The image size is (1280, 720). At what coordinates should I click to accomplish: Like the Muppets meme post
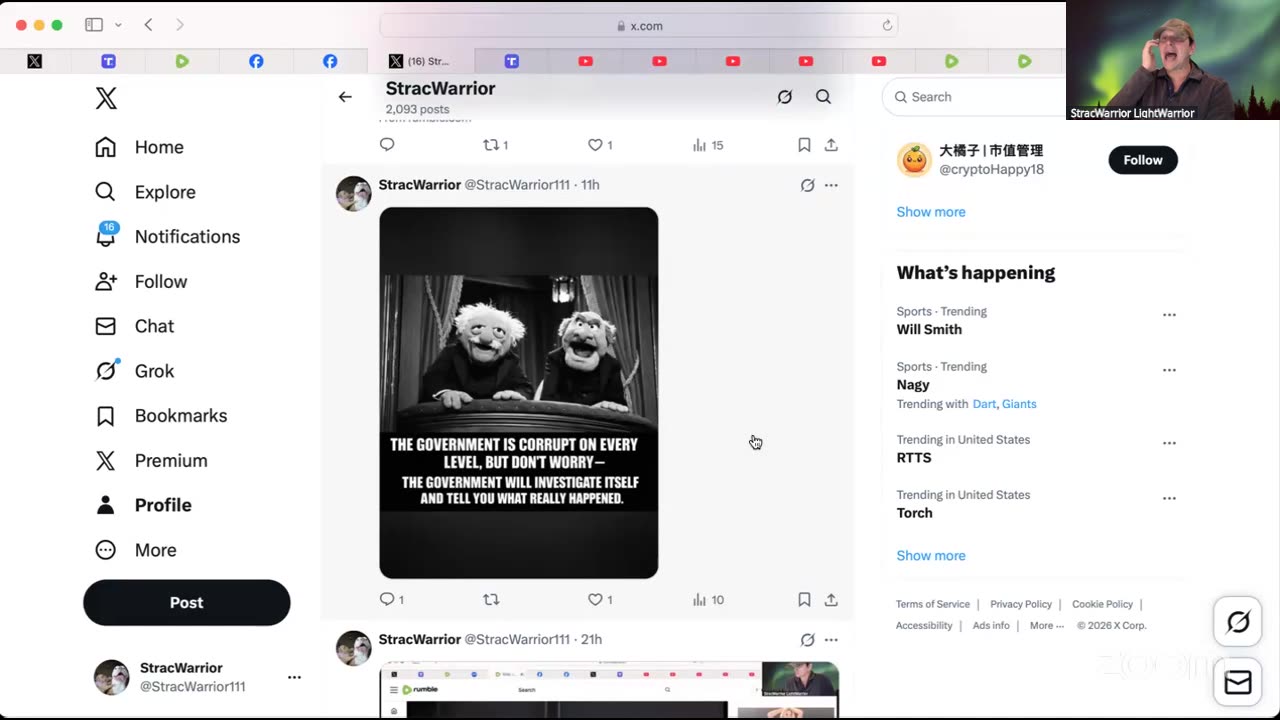600,600
